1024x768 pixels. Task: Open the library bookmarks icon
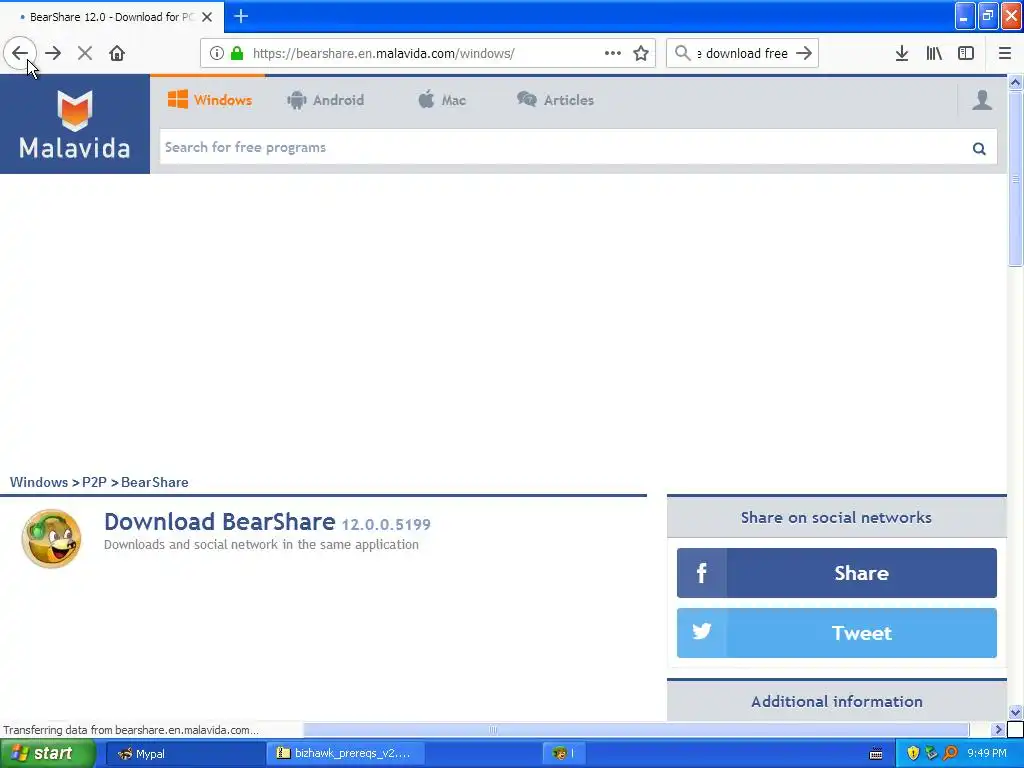click(x=934, y=53)
